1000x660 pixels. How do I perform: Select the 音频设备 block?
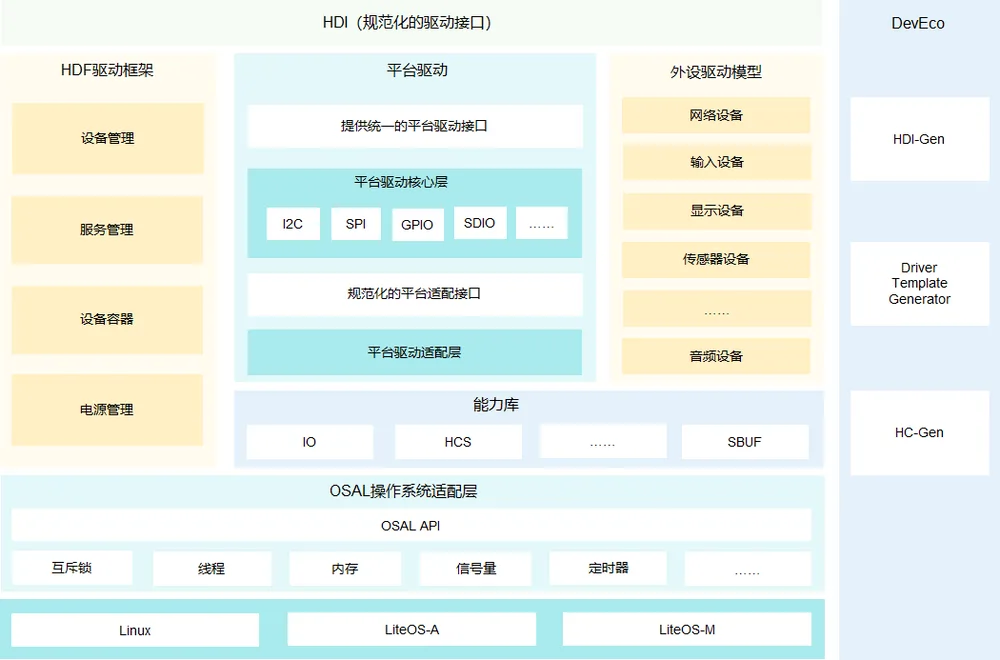click(x=716, y=356)
